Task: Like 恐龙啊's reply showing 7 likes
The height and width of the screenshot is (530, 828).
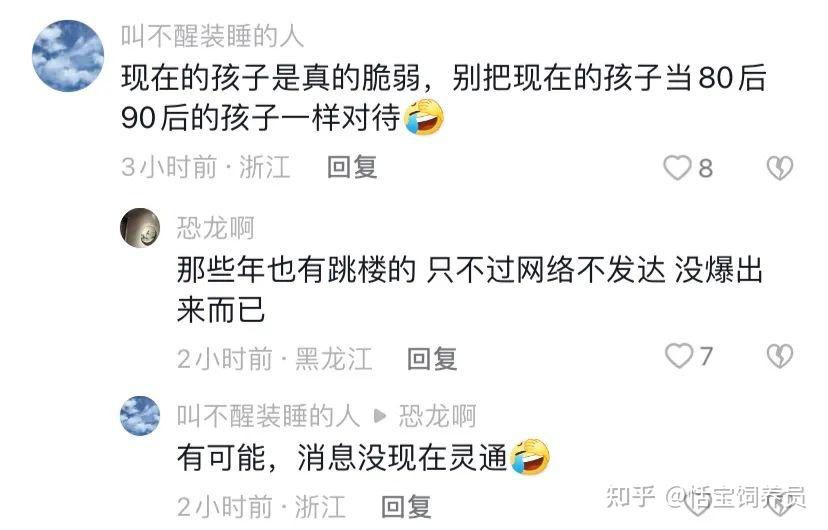Action: click(679, 355)
